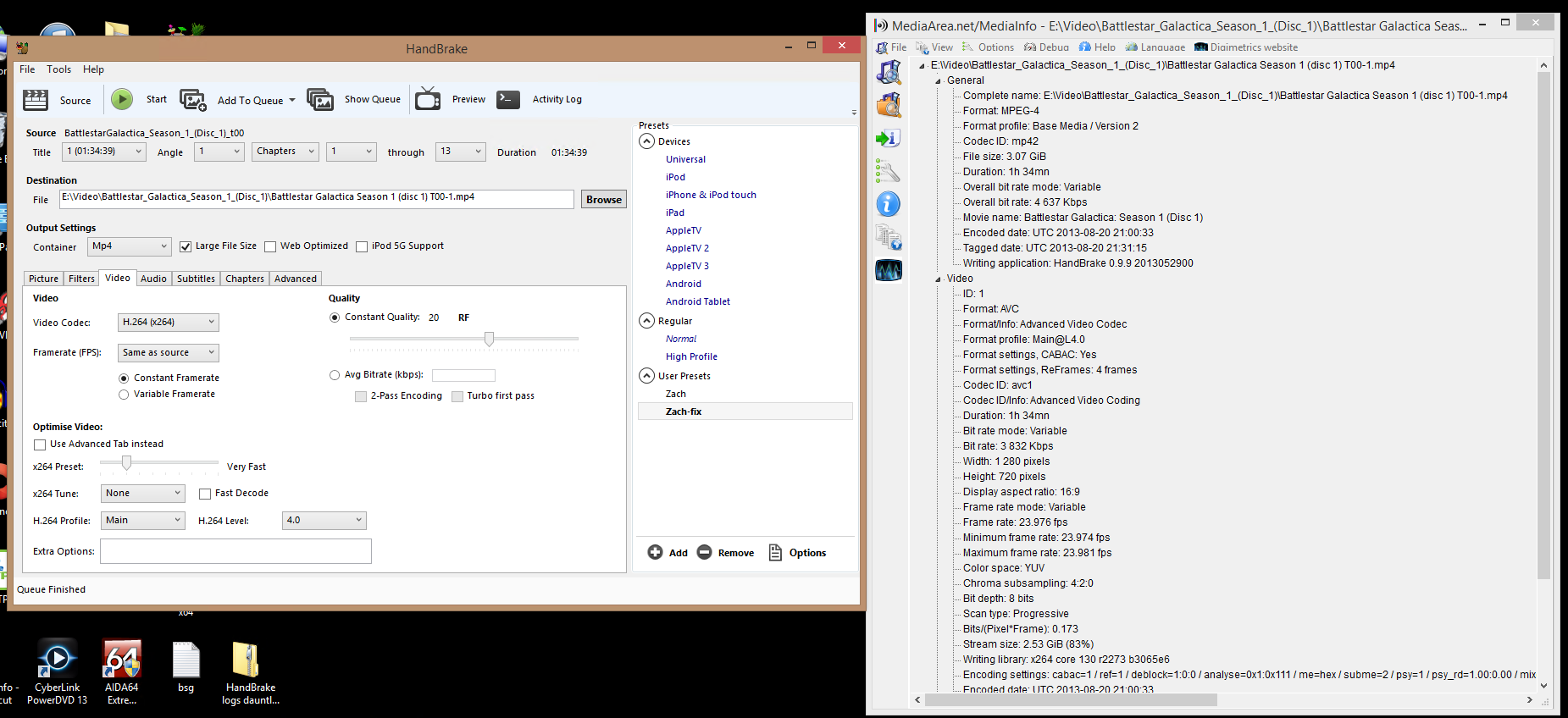
Task: Collapse the Video node in MediaInfo tree
Action: coord(938,279)
